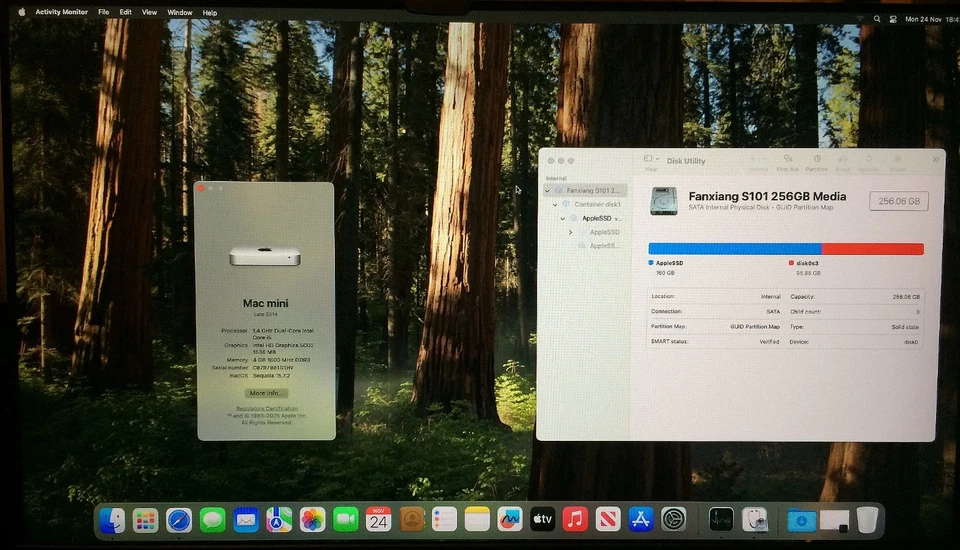This screenshot has height=550, width=960.
Task: Open the Window menu
Action: pyautogui.click(x=179, y=12)
